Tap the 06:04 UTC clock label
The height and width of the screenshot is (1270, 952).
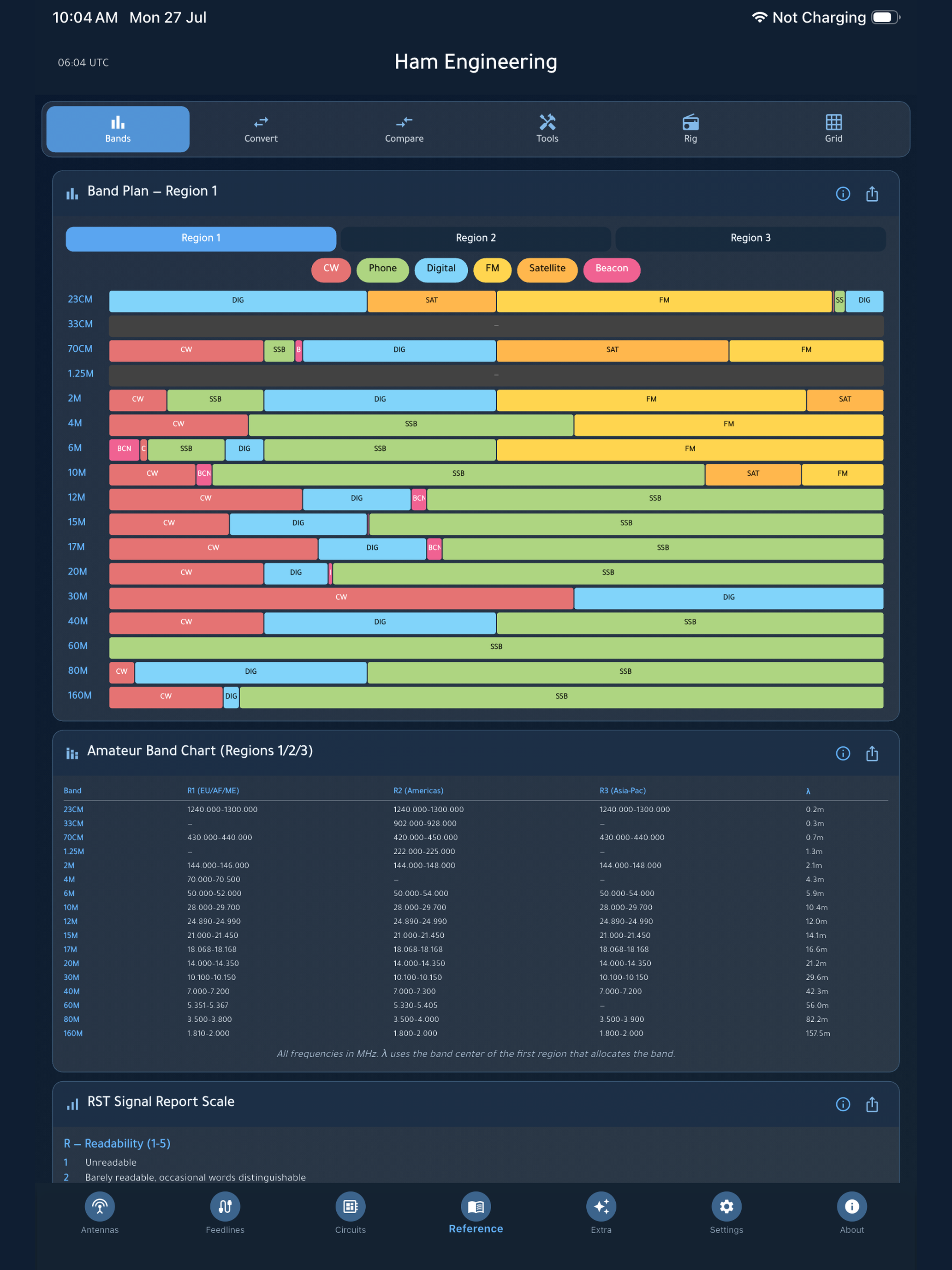point(83,63)
